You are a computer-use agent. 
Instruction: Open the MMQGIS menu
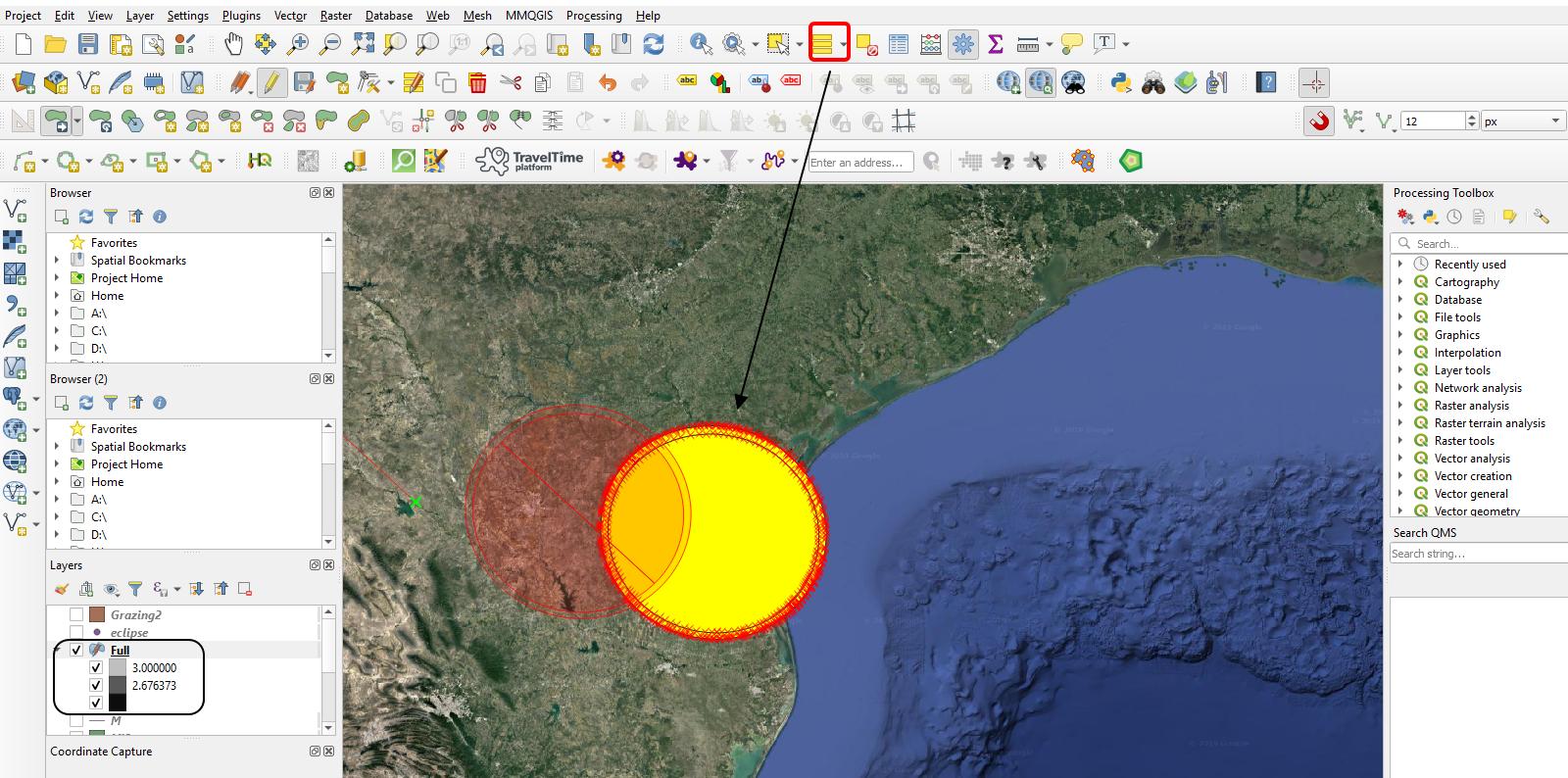click(x=529, y=16)
